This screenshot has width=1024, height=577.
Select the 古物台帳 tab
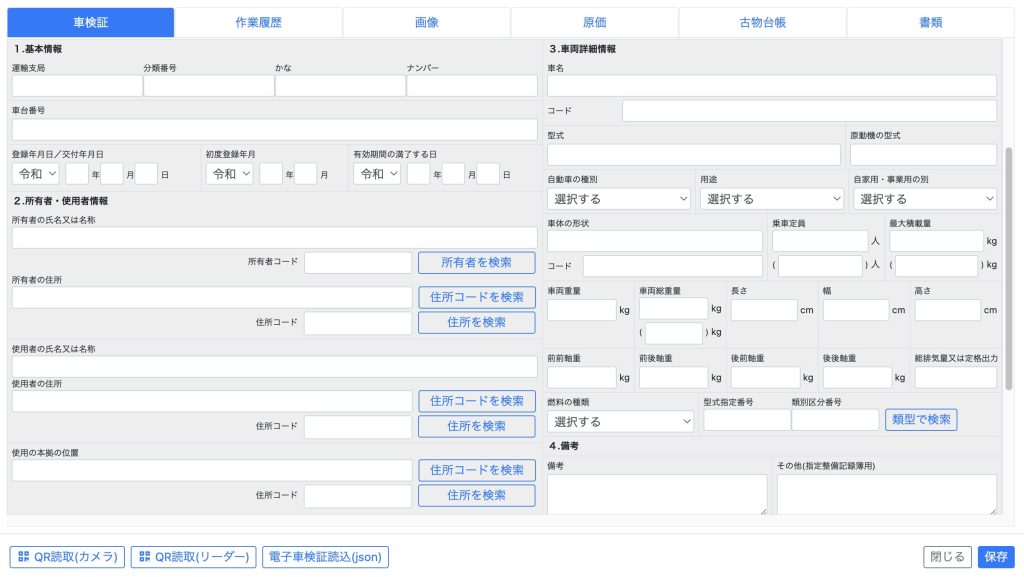[x=762, y=22]
